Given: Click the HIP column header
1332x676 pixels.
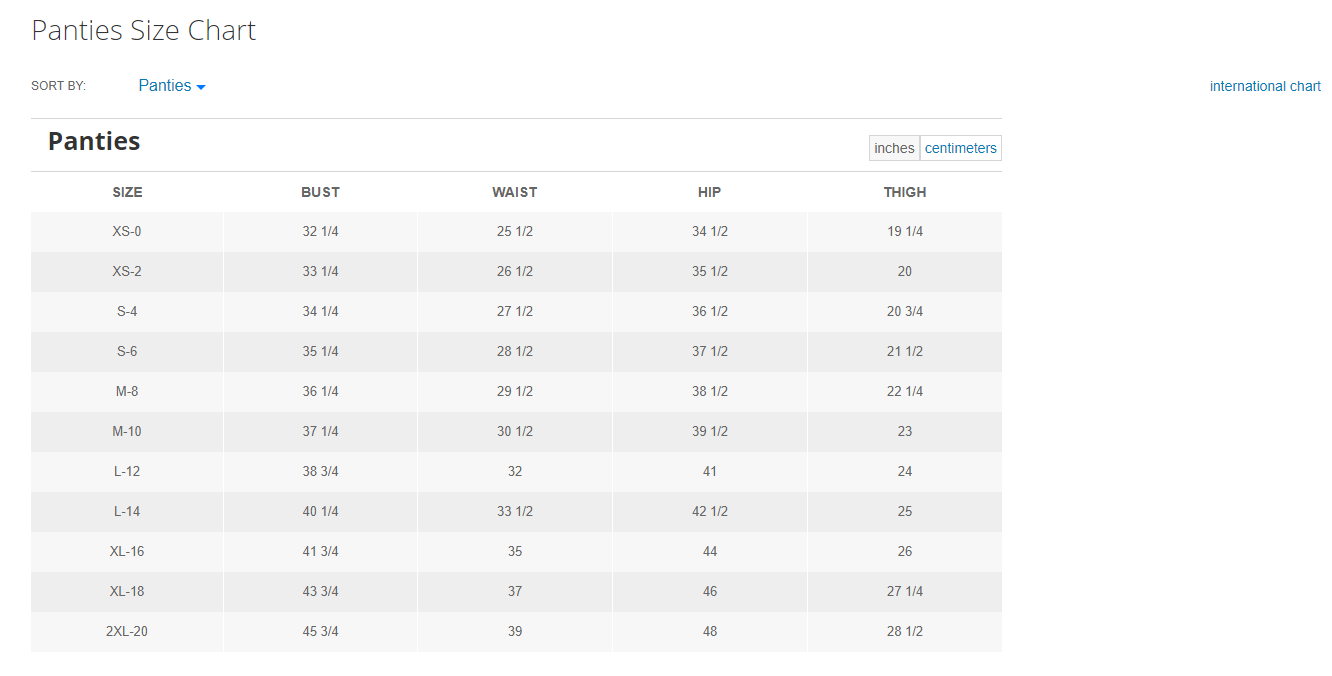Looking at the screenshot, I should tap(709, 192).
